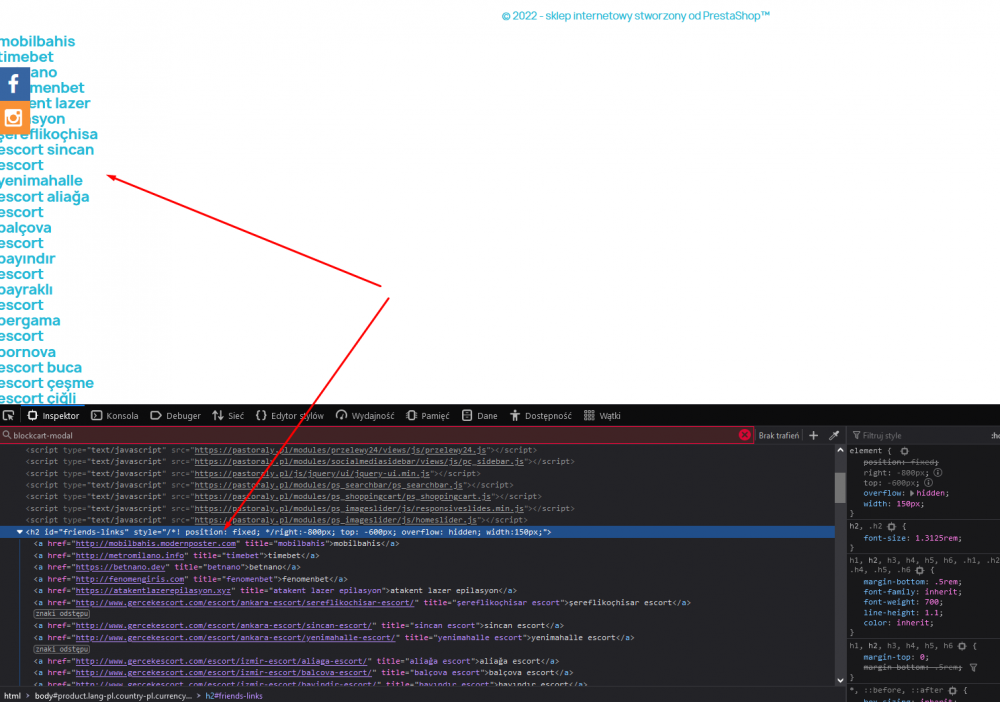1000x702 pixels.
Task: Click the highlighter icon beside the h2, .h2 selector
Action: pyautogui.click(x=892, y=527)
